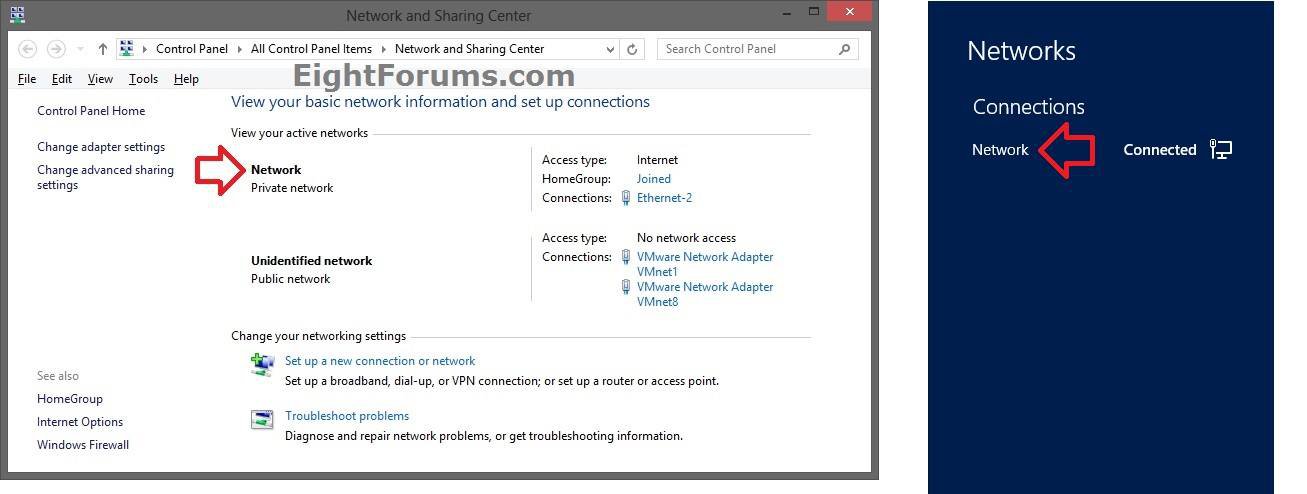Click the Set up a new connection icon
1307x494 pixels.
(x=262, y=365)
